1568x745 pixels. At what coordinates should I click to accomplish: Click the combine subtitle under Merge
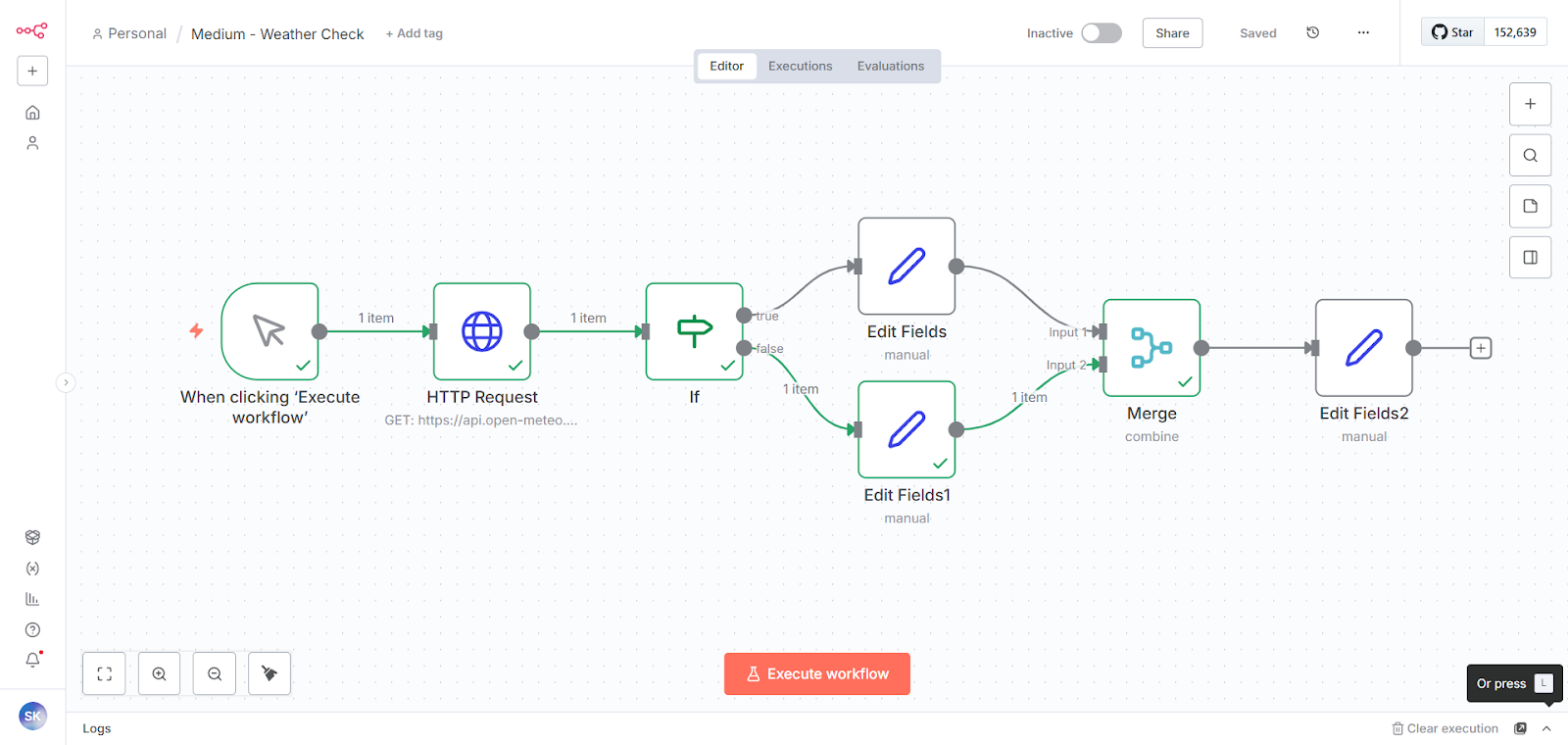[1152, 437]
